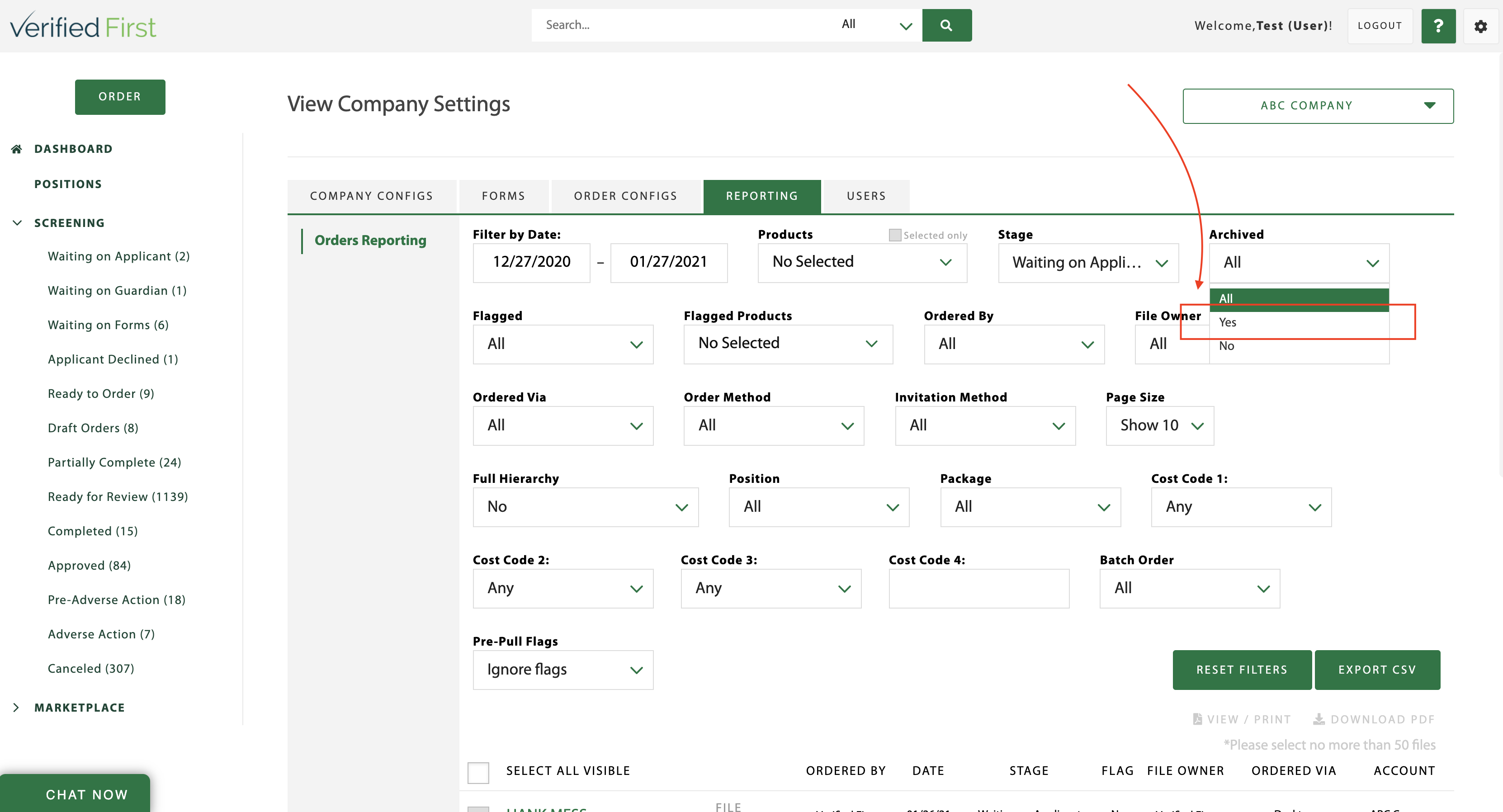
Task: Open Ready to Order (9)
Action: [101, 394]
